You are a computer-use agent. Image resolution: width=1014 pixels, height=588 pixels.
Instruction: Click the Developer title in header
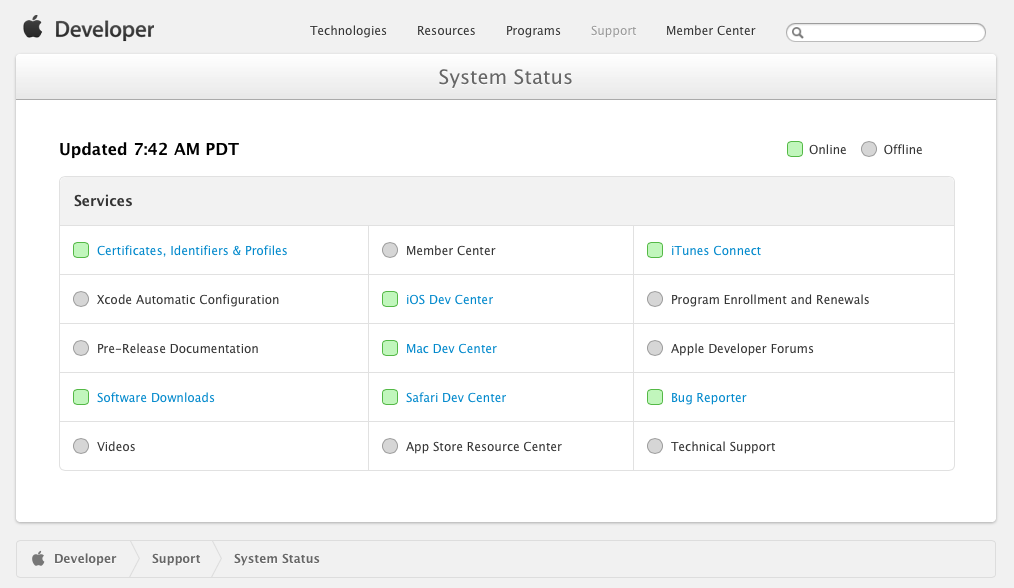point(104,30)
